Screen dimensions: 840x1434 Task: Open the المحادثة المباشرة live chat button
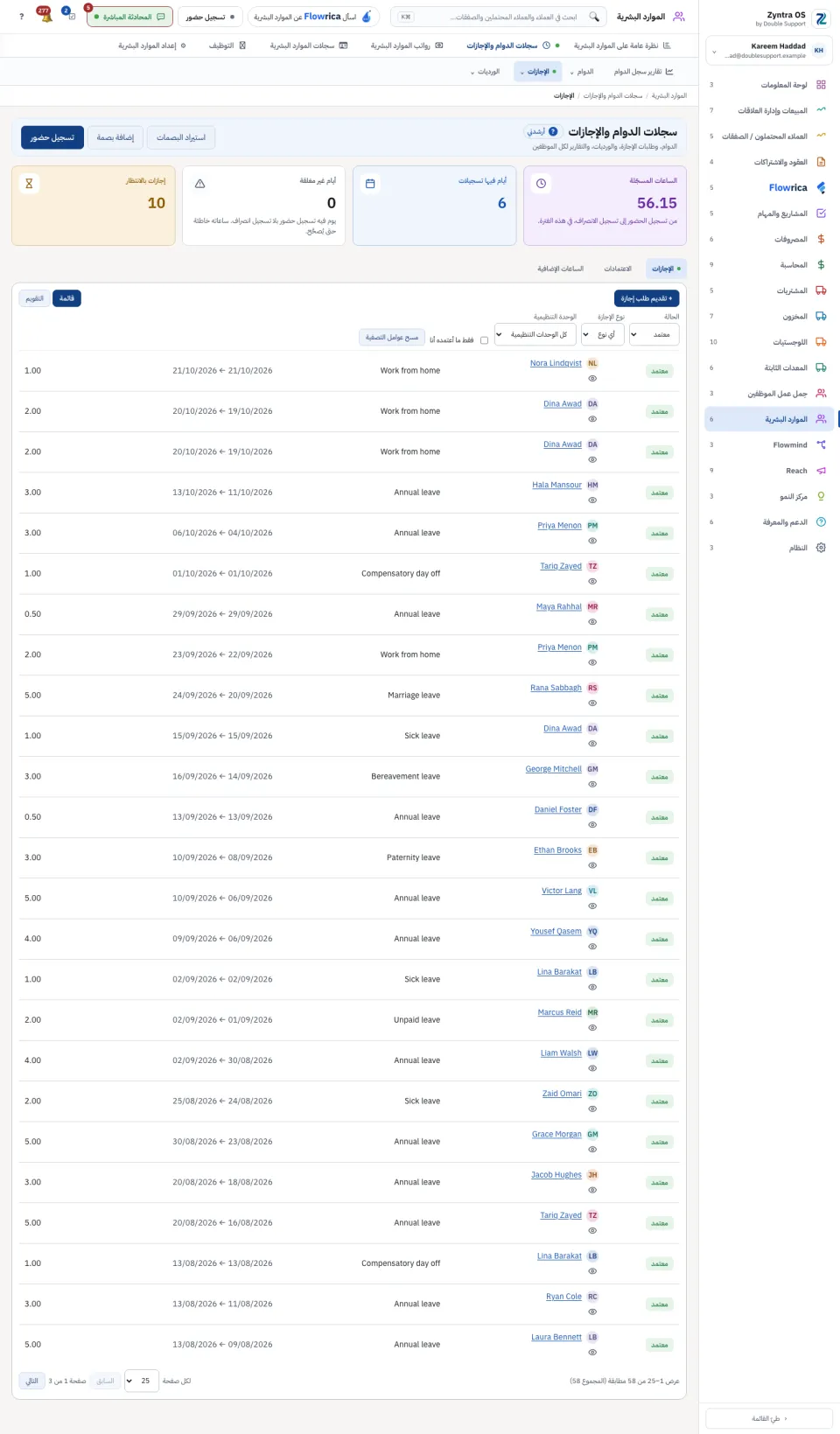129,17
